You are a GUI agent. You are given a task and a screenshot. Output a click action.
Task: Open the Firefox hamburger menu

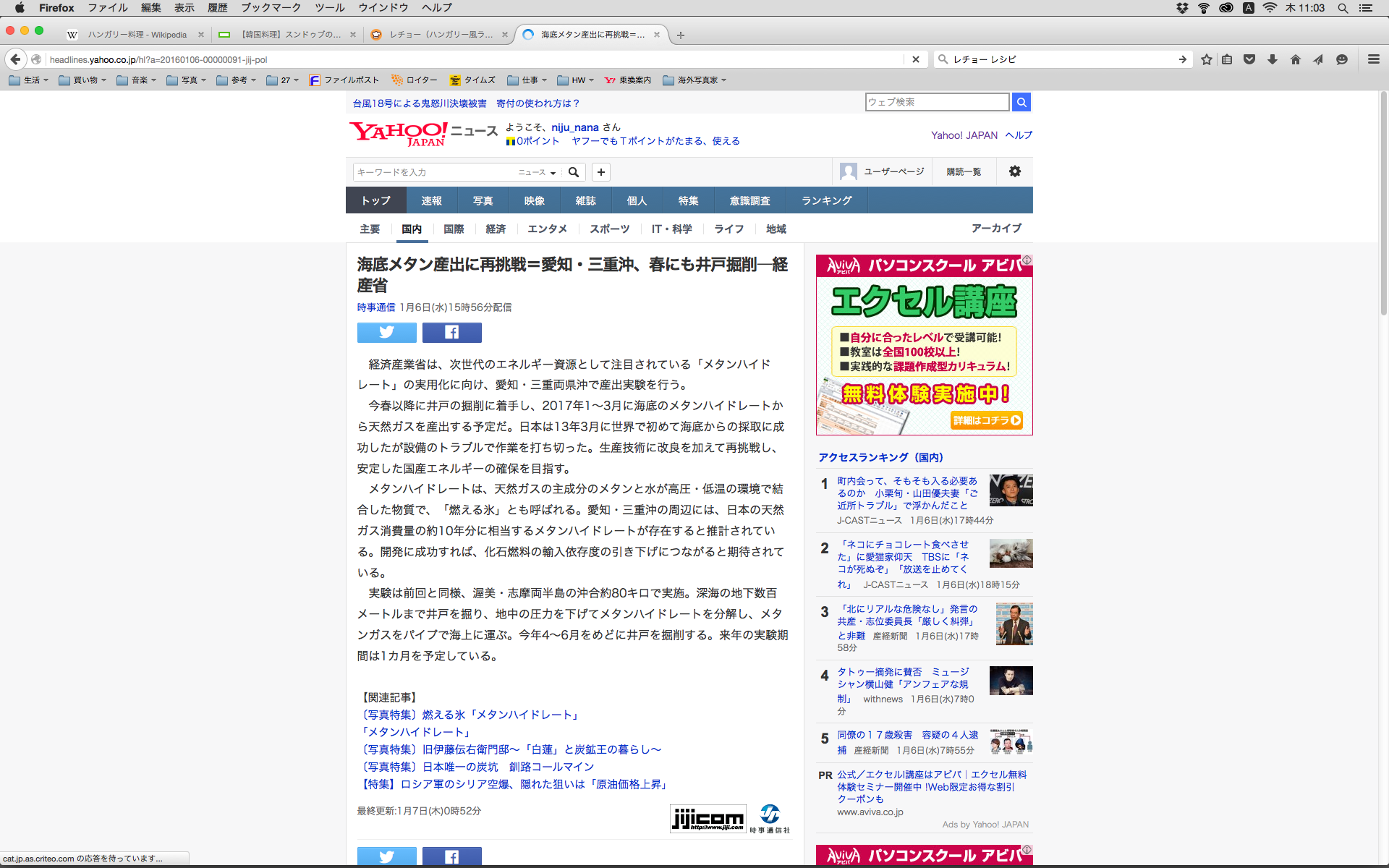1373,59
